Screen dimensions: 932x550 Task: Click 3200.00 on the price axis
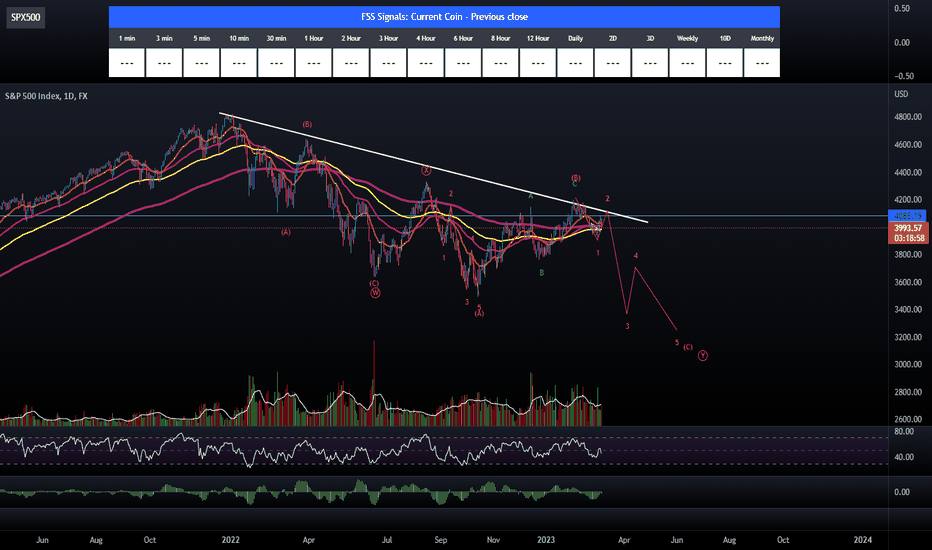pyautogui.click(x=908, y=337)
